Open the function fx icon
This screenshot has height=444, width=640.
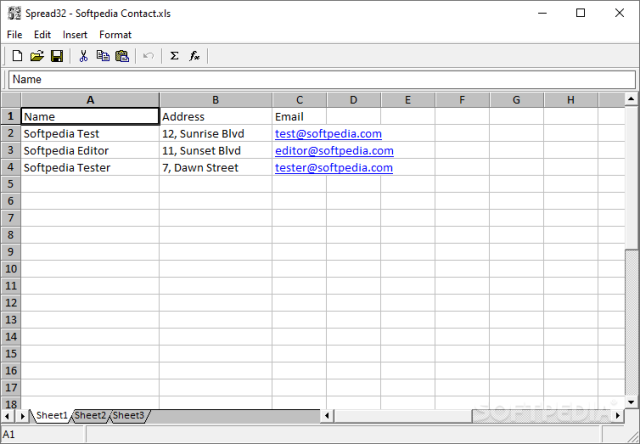194,56
